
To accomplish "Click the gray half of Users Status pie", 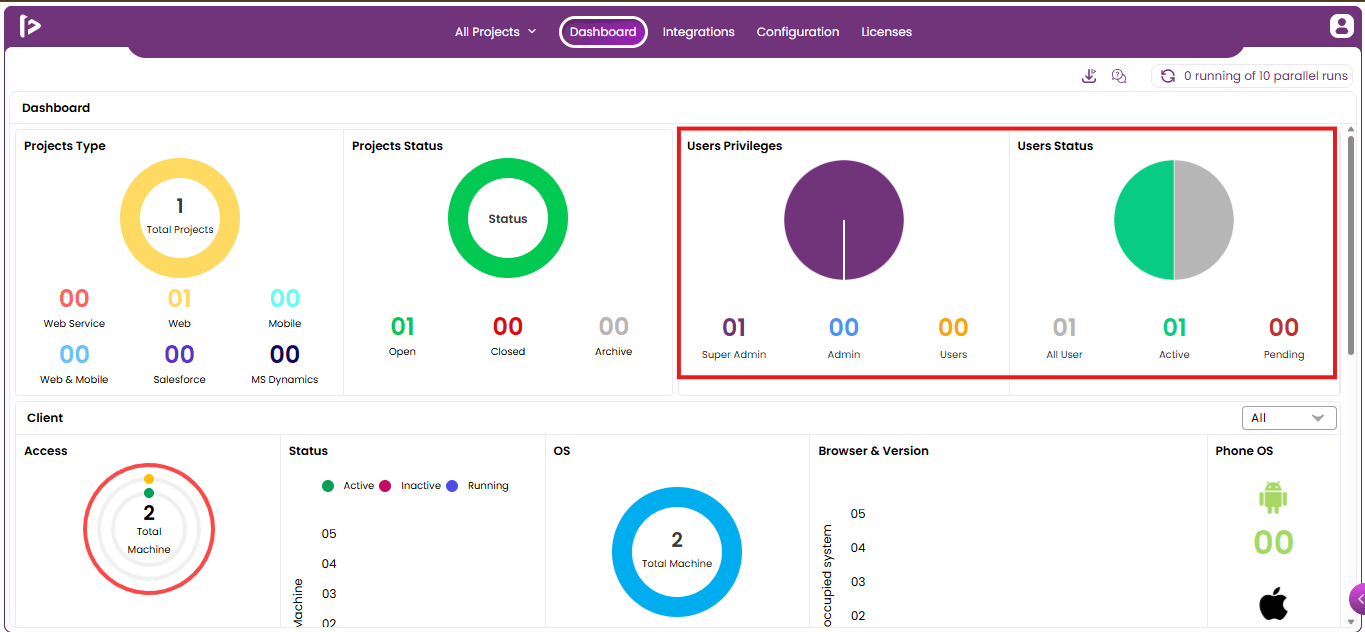I will tap(1204, 220).
